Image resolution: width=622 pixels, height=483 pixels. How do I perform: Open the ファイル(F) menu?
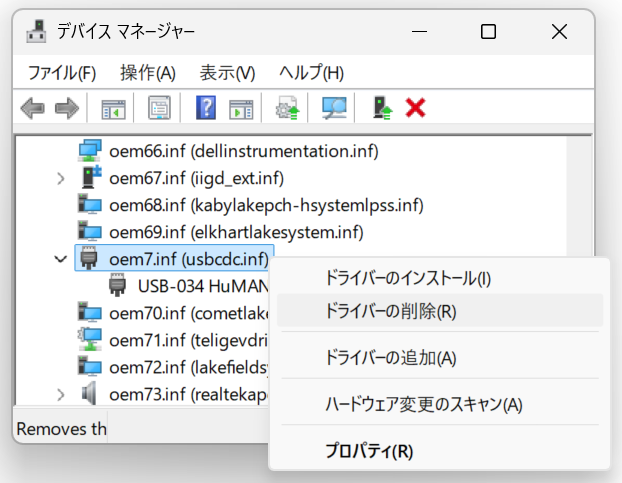62,73
